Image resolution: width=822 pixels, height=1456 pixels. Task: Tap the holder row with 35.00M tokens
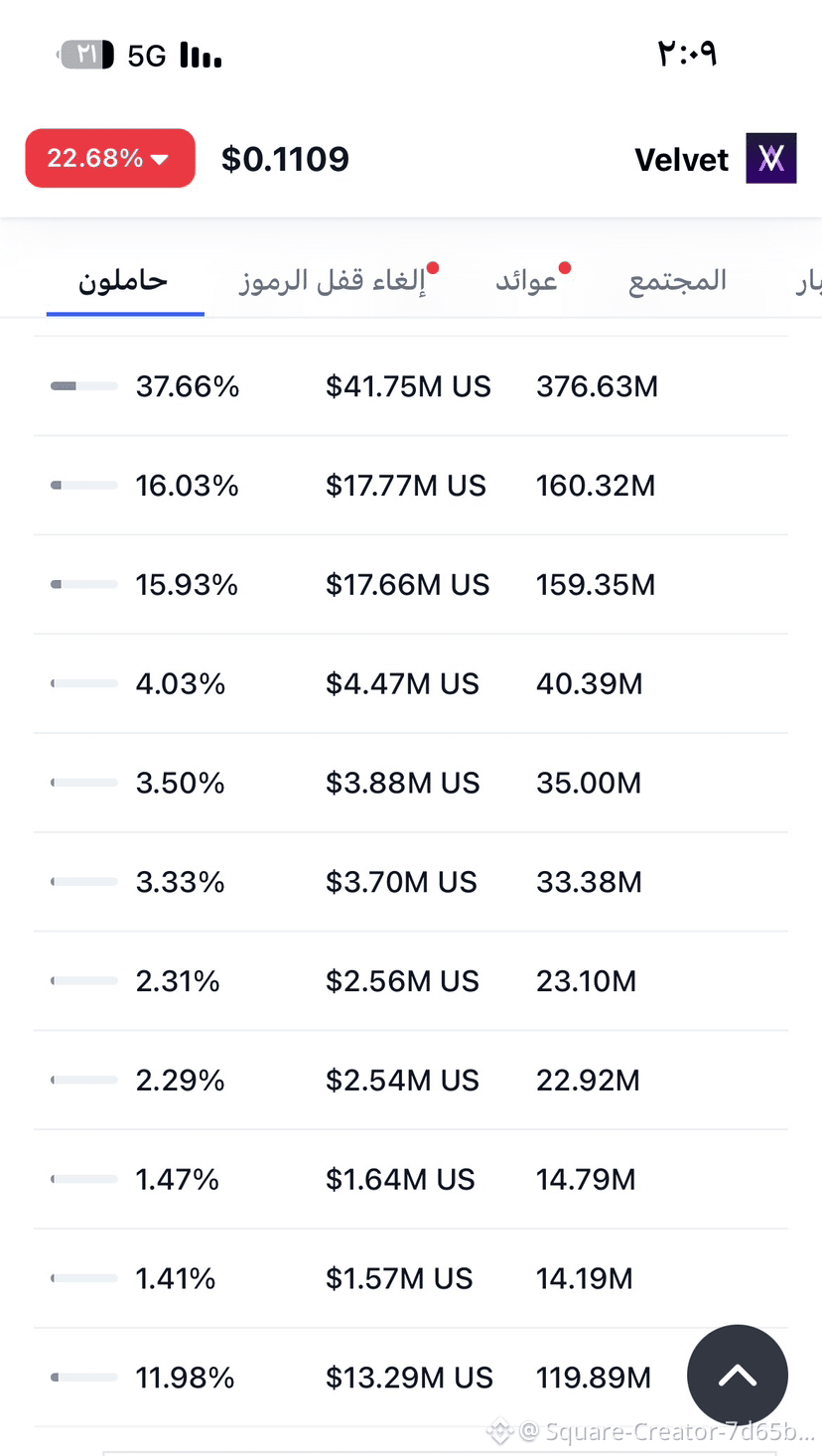point(411,783)
